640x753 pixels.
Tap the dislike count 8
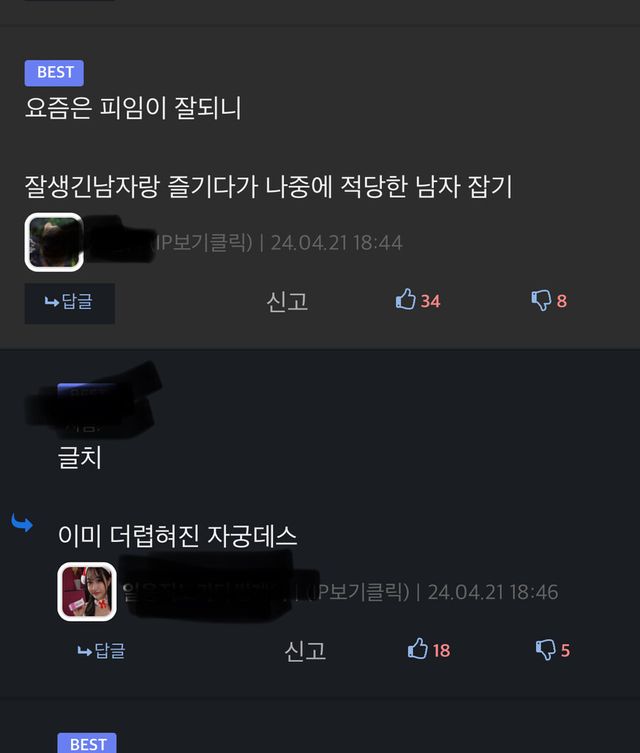click(562, 302)
